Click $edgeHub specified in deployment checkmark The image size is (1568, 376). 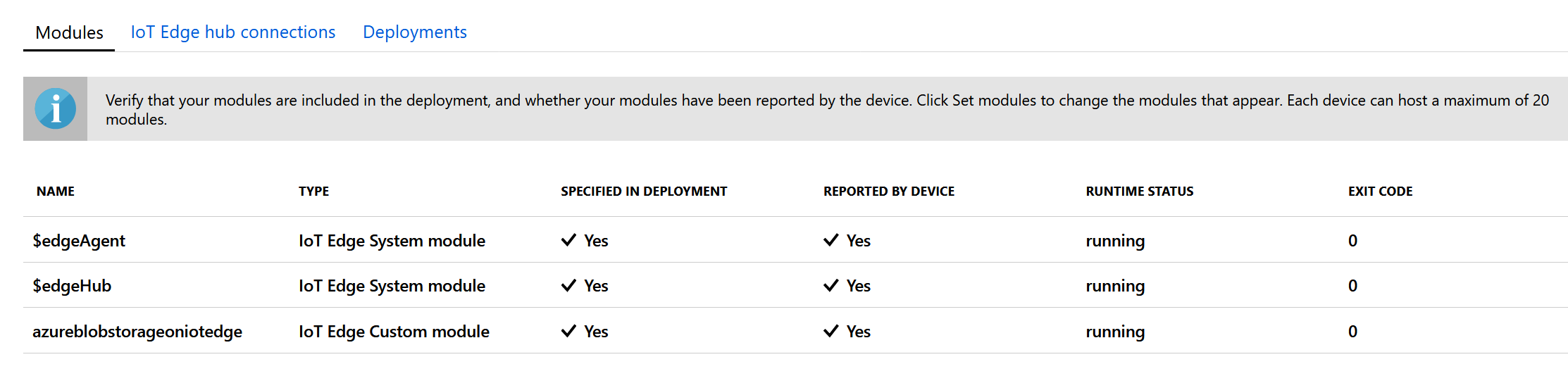pyautogui.click(x=568, y=285)
